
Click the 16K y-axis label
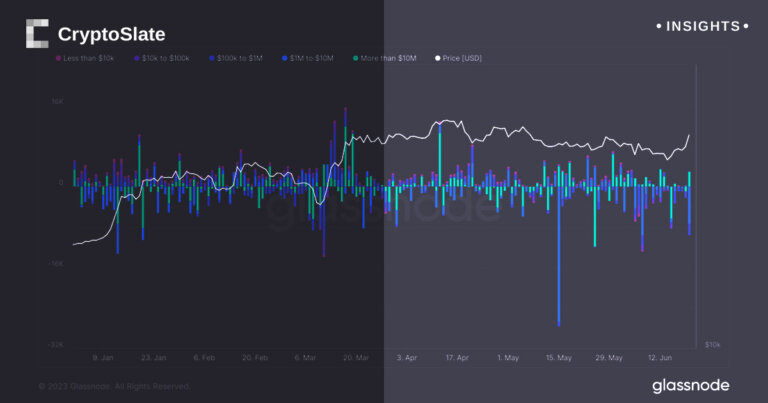57,101
